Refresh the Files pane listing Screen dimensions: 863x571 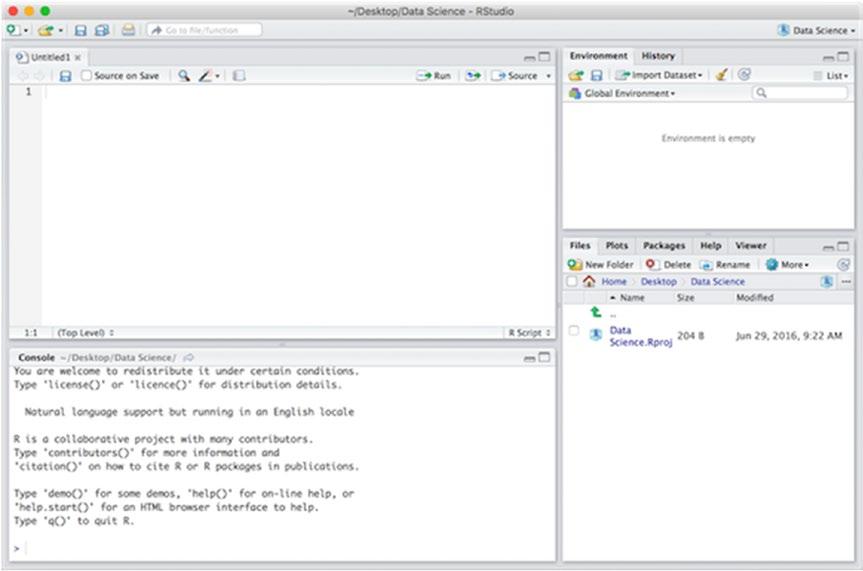click(843, 265)
